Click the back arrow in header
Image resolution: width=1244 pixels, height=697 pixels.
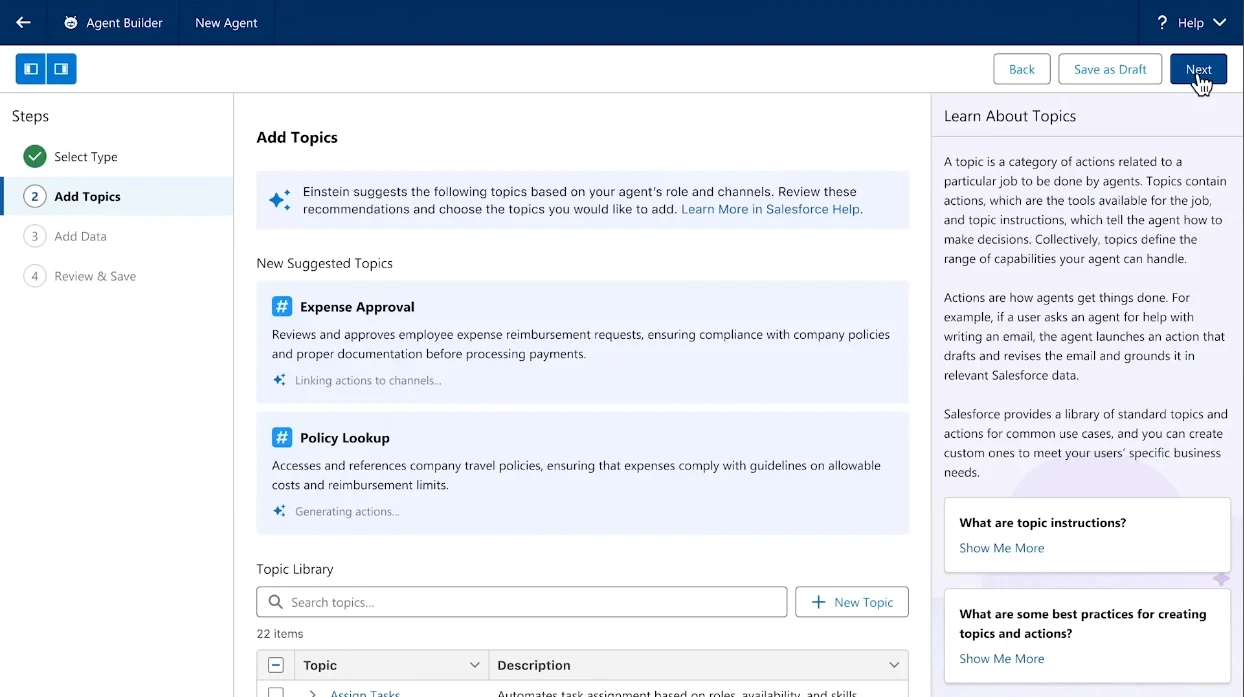point(23,22)
